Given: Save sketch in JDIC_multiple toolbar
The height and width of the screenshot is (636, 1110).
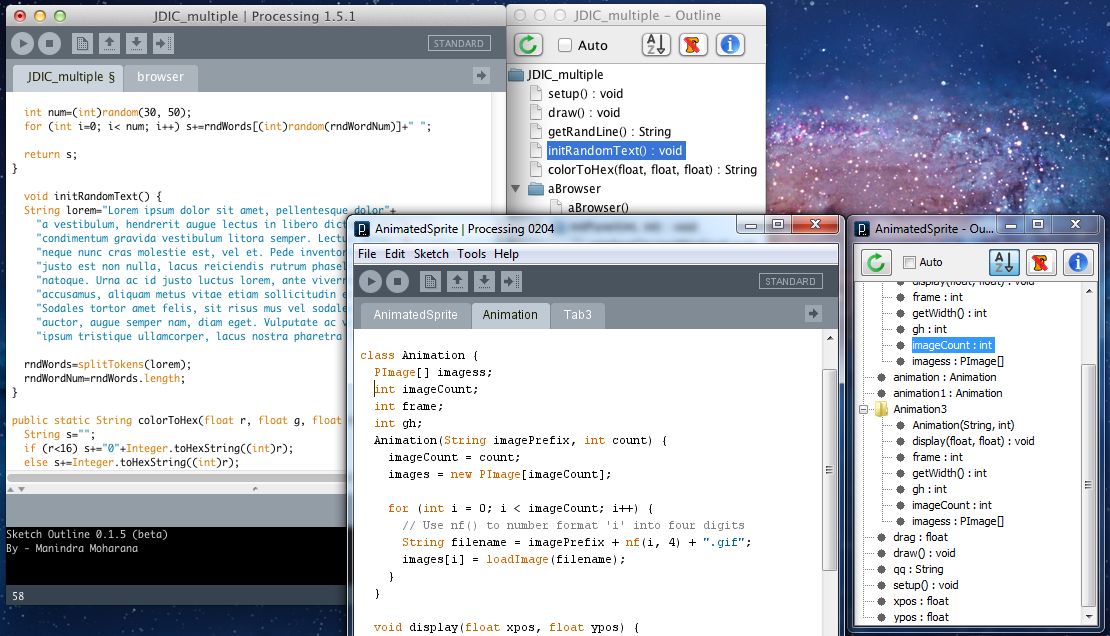Looking at the screenshot, I should [x=136, y=44].
